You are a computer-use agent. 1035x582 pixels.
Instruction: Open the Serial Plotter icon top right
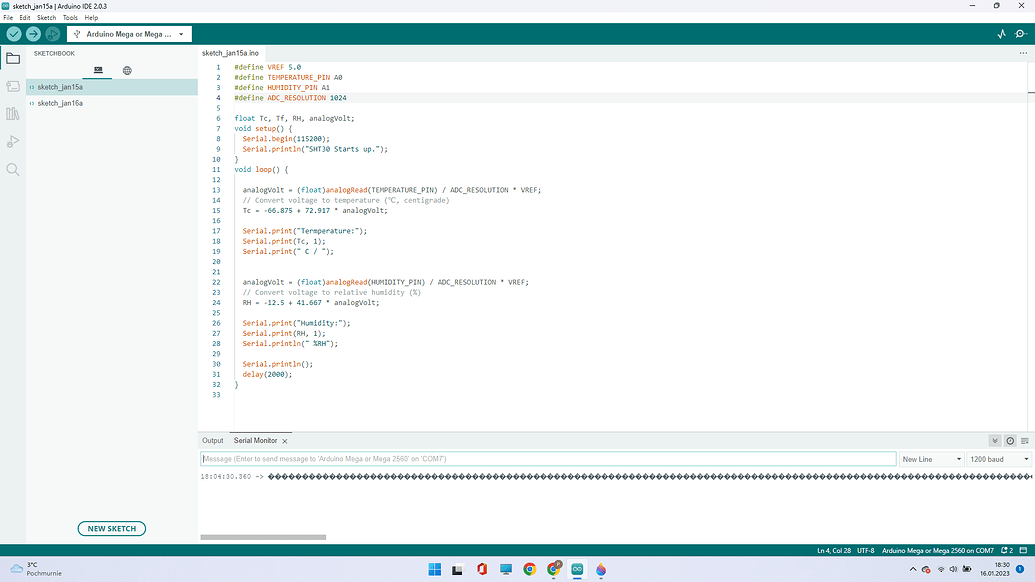click(1001, 33)
